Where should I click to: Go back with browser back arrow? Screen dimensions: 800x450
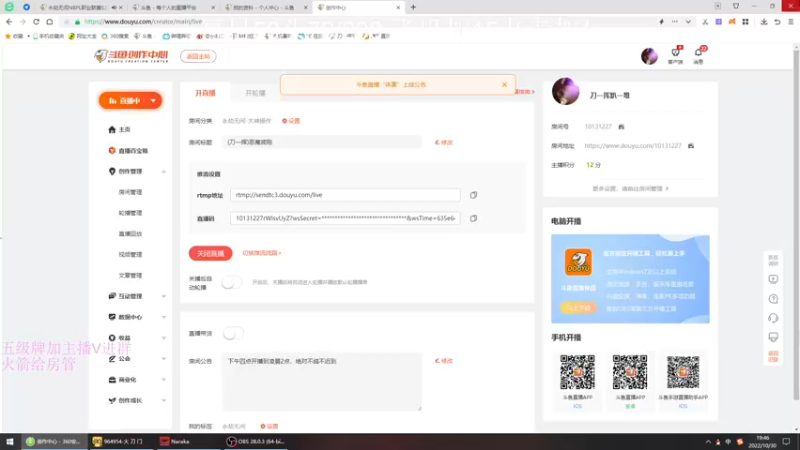[x=9, y=22]
